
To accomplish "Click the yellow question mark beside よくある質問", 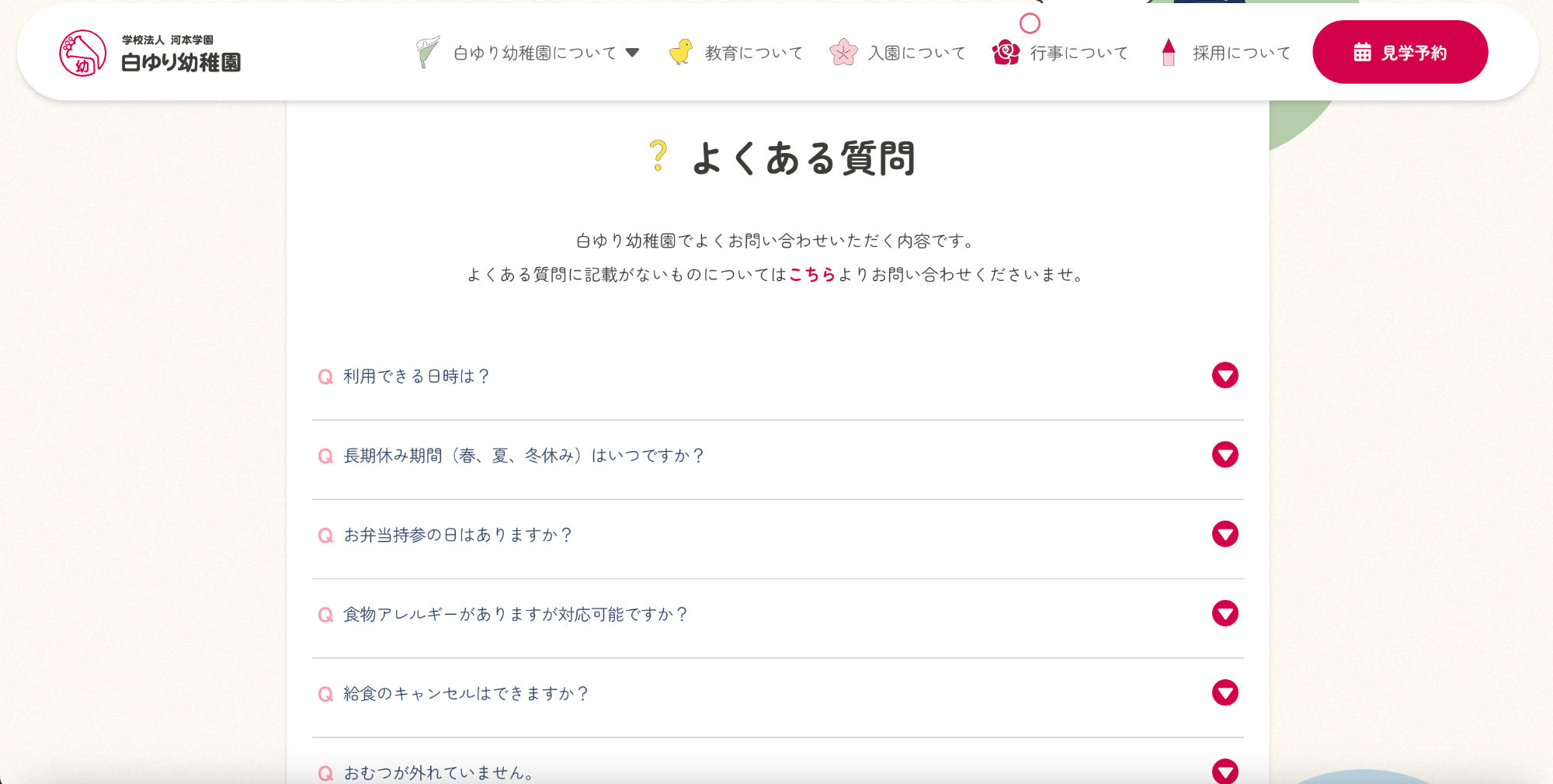I will 658,155.
